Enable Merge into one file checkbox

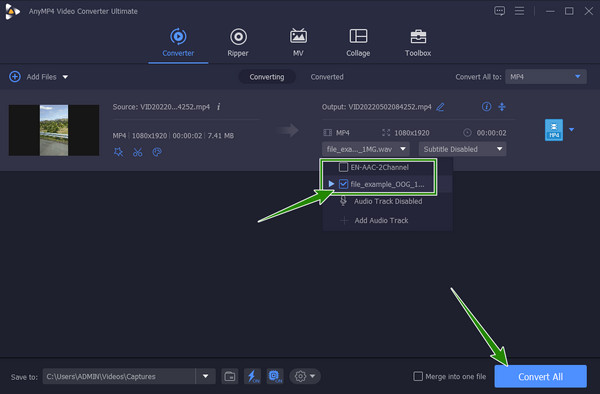418,376
